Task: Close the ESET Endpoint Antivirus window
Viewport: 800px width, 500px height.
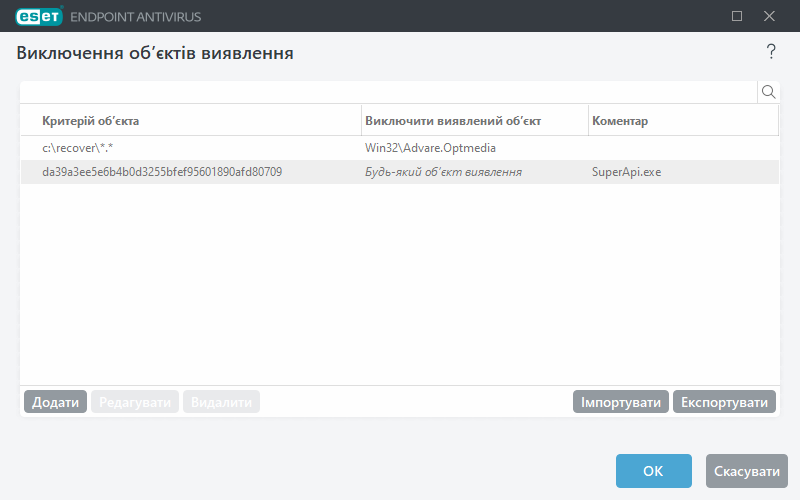Action: click(769, 16)
